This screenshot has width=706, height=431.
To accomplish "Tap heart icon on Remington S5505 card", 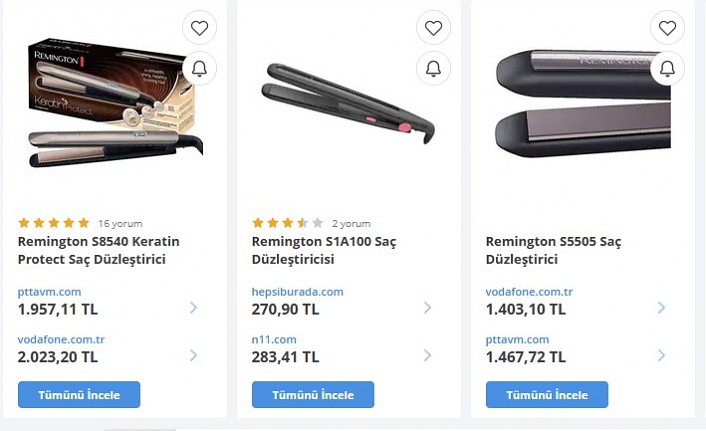I will click(x=667, y=28).
